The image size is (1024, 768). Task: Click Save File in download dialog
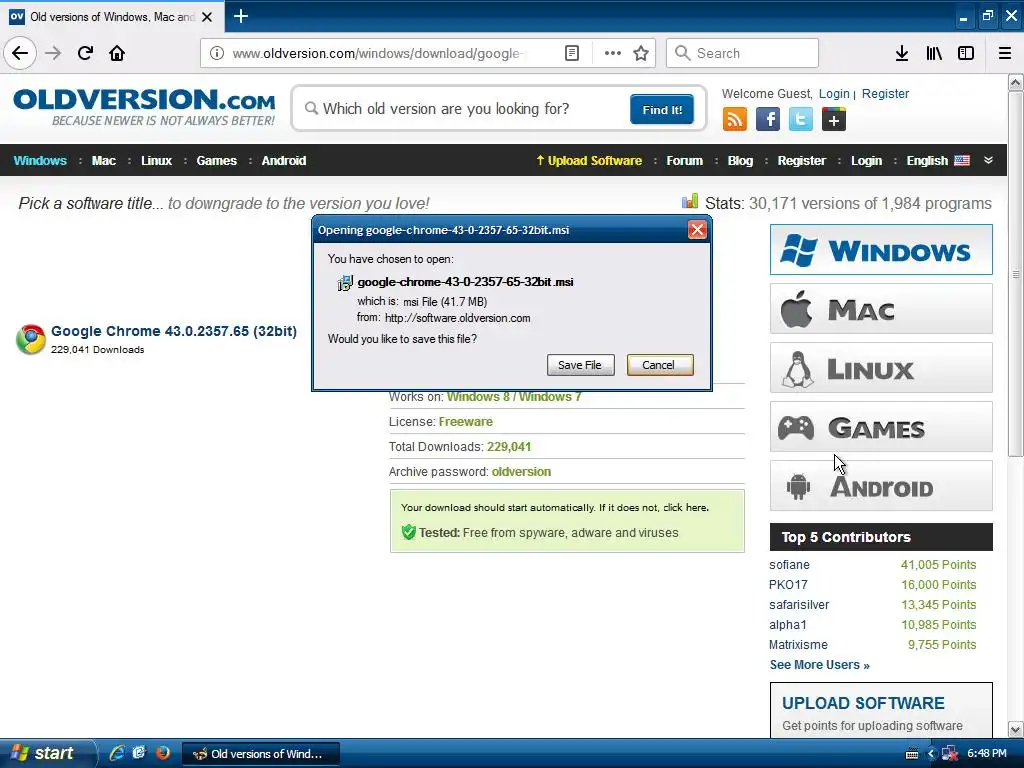coord(580,365)
